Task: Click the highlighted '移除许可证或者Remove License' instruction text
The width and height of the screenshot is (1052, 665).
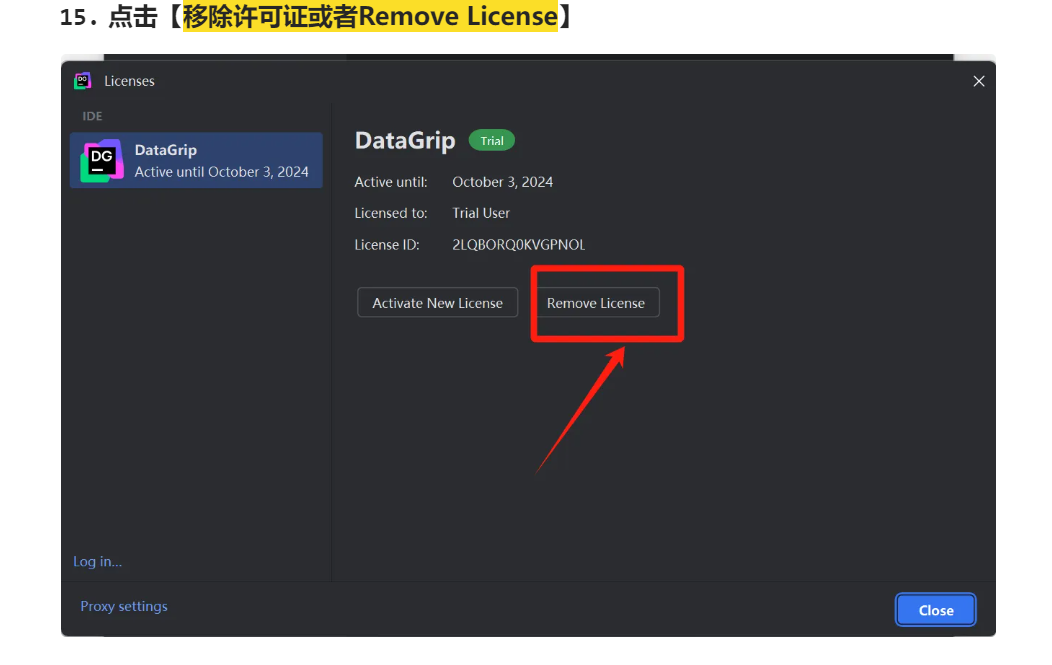Action: (370, 16)
